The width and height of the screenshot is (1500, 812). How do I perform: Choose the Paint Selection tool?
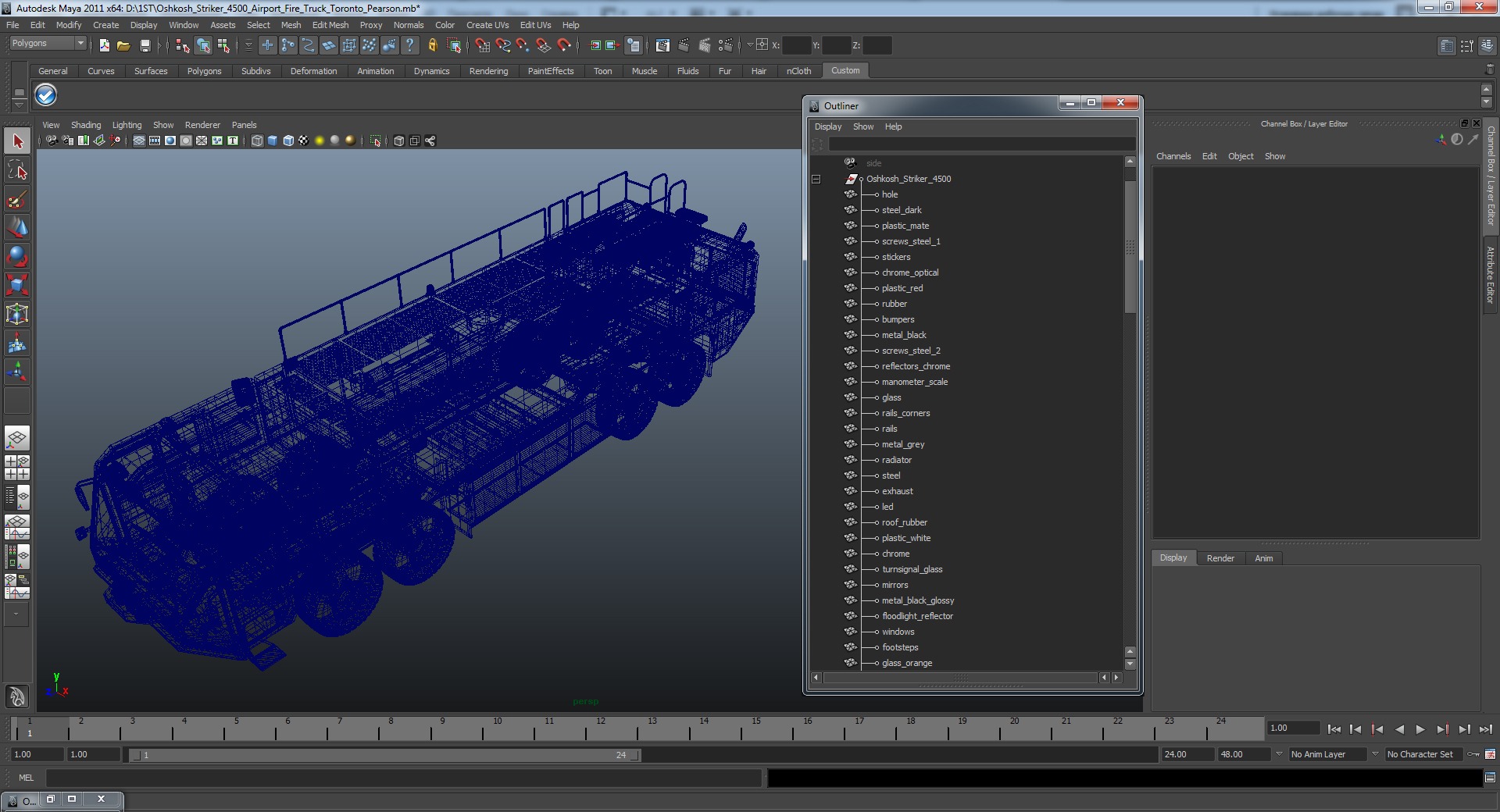(17, 199)
